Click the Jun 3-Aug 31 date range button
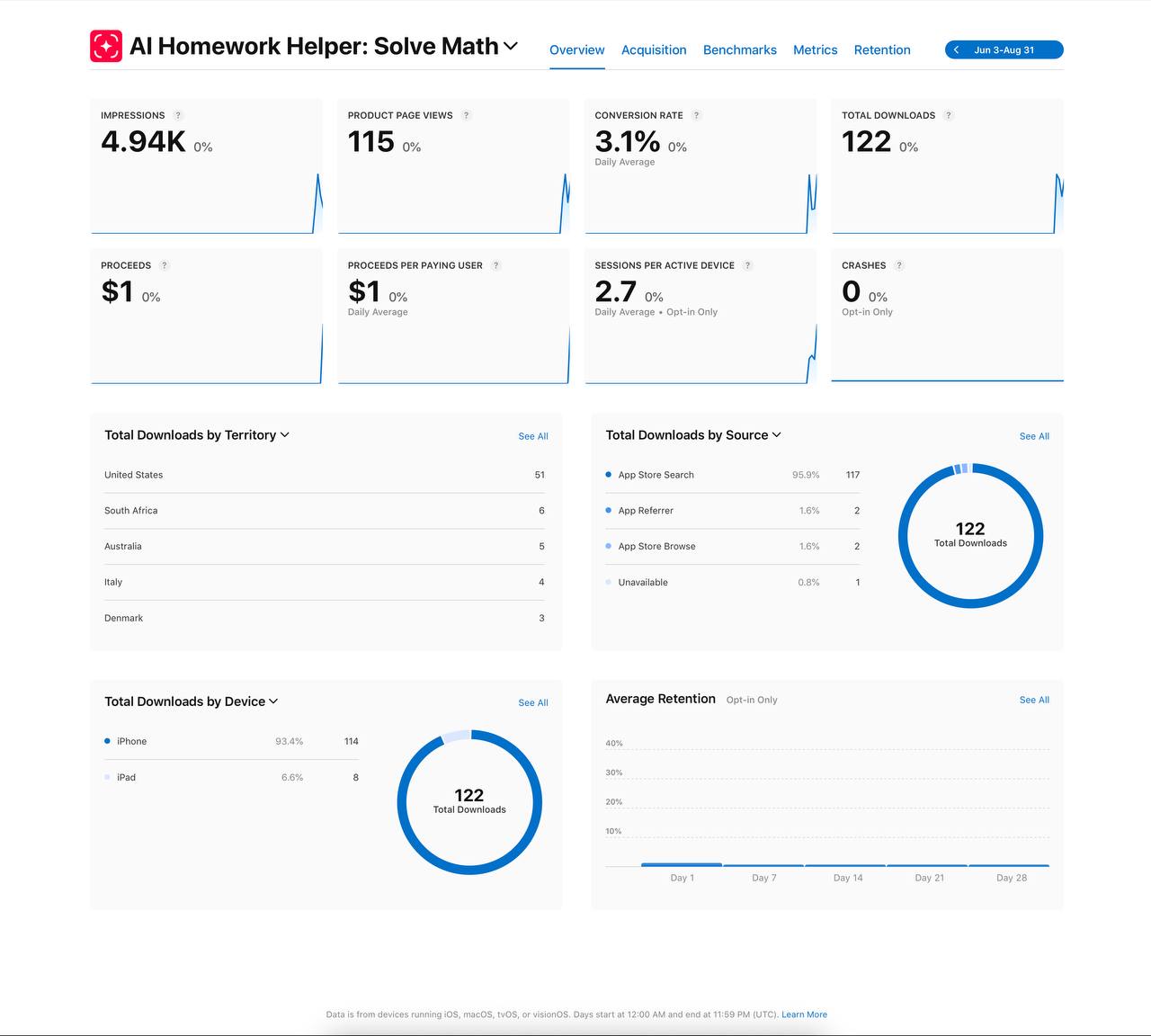 (1004, 50)
